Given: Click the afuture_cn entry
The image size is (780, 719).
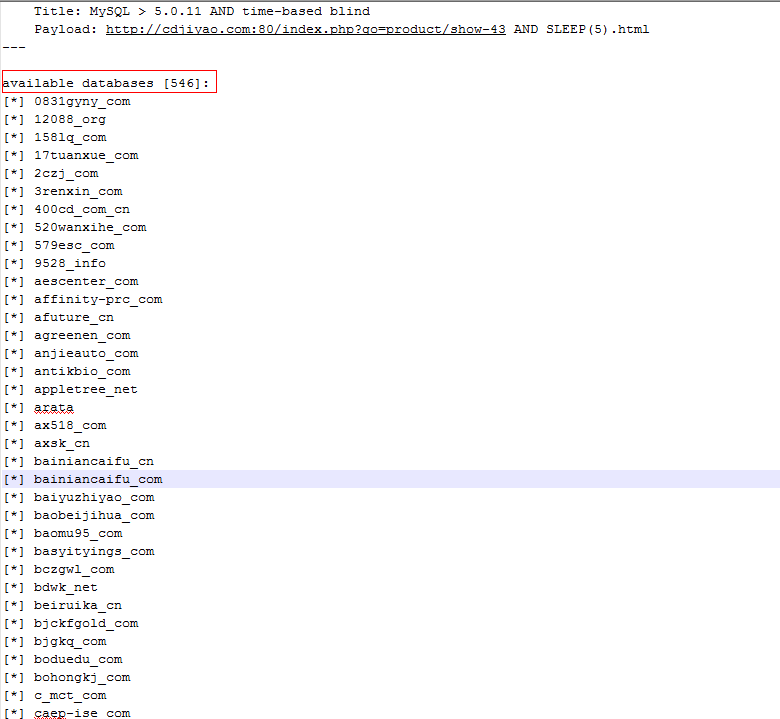Looking at the screenshot, I should [x=74, y=317].
